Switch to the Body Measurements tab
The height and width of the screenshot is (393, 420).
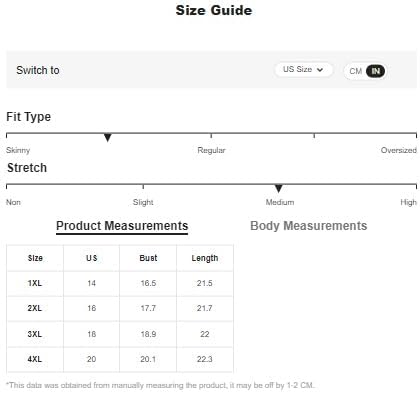point(308,226)
